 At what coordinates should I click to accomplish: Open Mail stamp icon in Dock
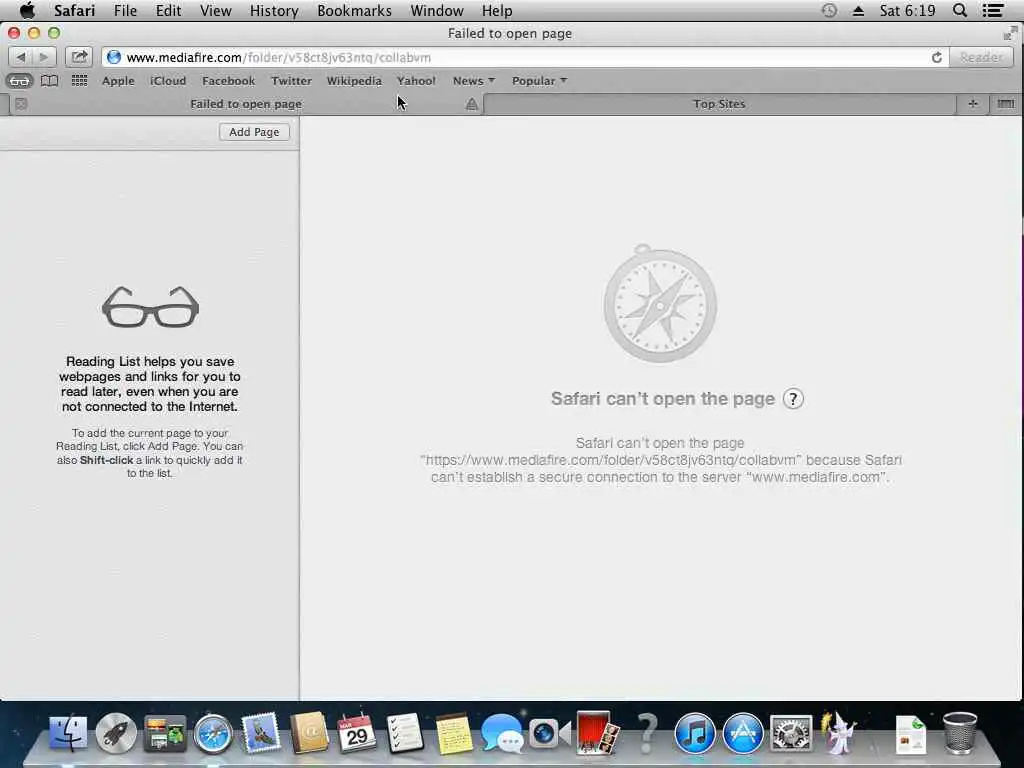pos(261,733)
